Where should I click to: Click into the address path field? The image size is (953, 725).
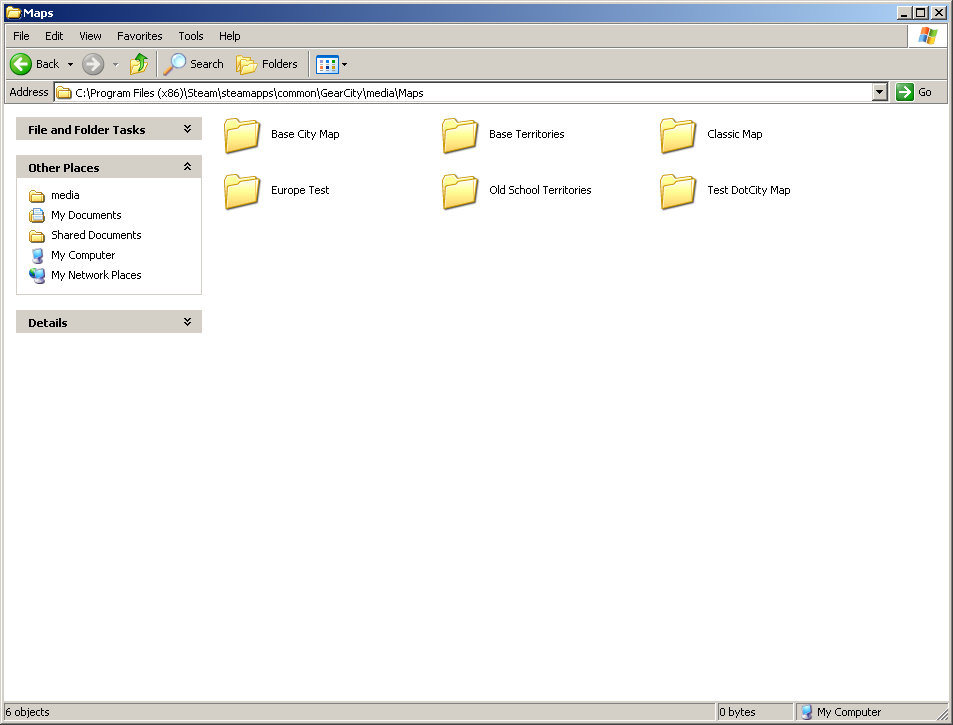463,92
